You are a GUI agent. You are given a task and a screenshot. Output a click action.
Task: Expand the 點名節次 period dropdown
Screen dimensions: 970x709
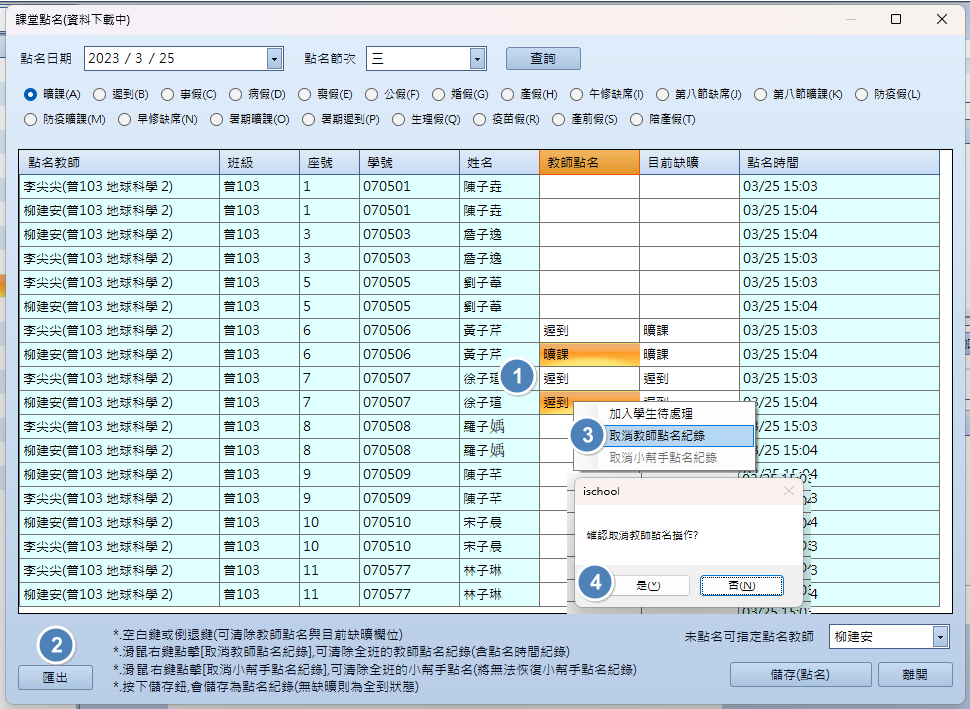pyautogui.click(x=477, y=59)
